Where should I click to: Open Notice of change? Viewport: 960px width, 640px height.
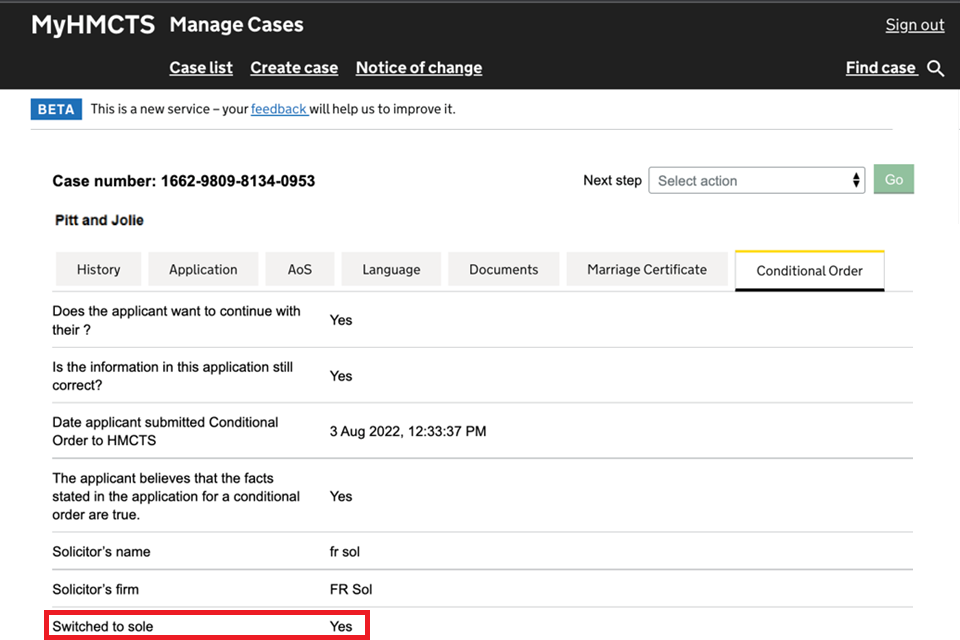[418, 68]
